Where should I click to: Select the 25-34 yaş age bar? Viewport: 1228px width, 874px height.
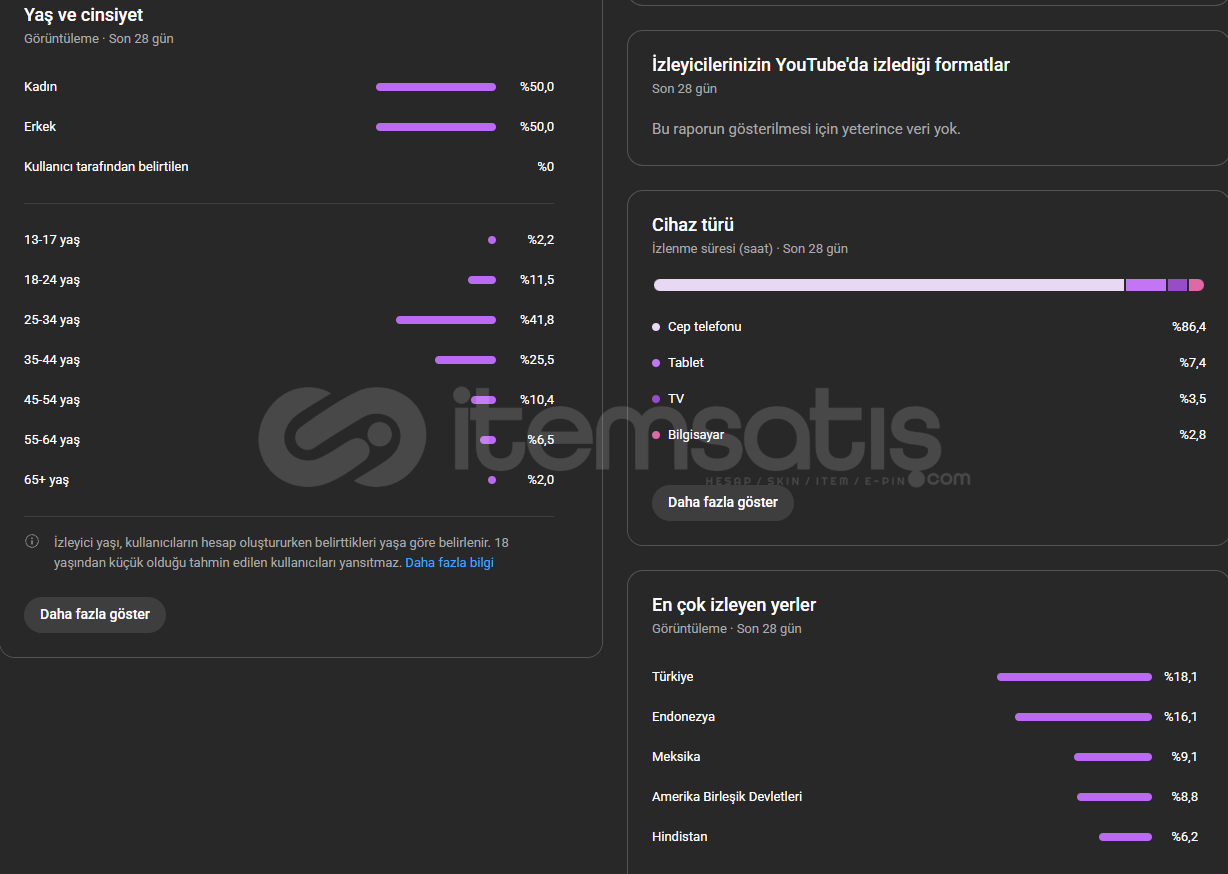click(445, 320)
